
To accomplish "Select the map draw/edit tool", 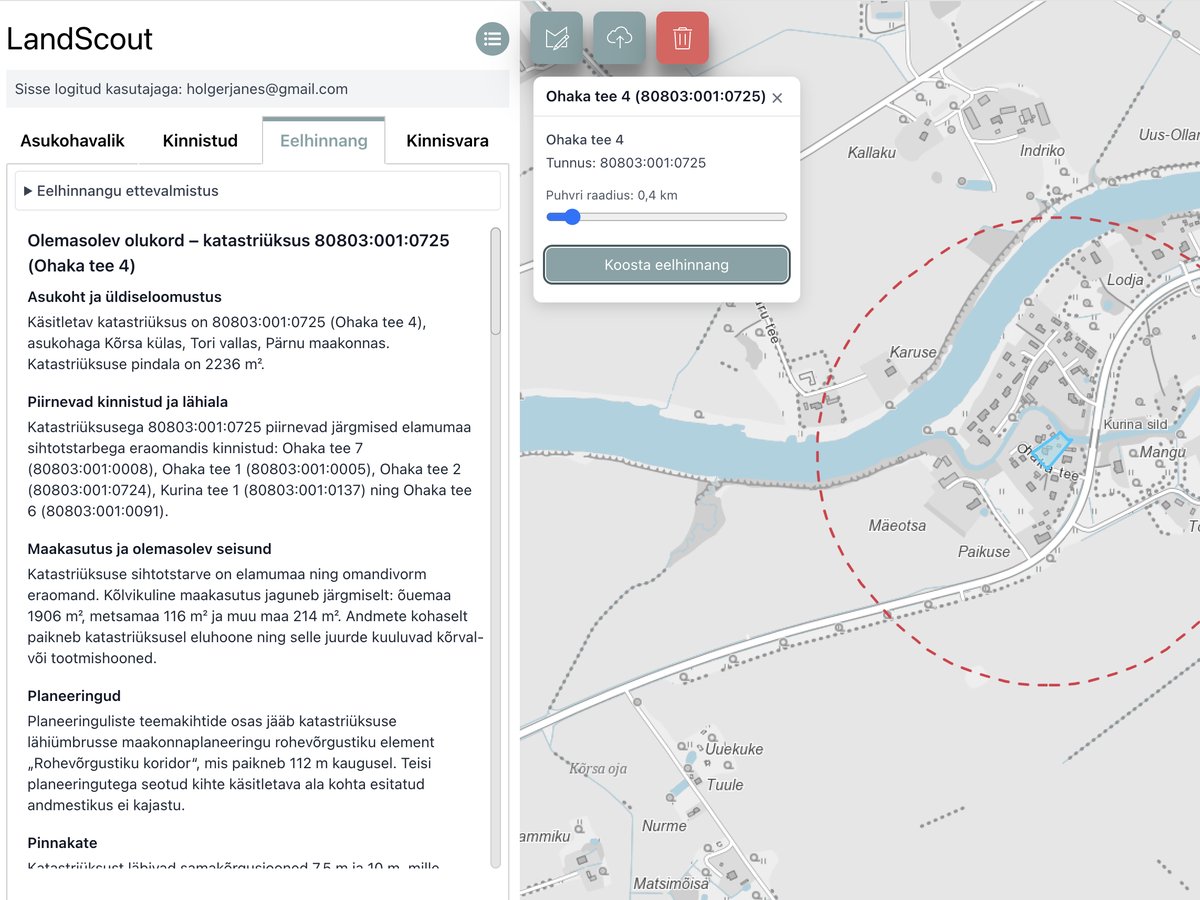I will (556, 38).
